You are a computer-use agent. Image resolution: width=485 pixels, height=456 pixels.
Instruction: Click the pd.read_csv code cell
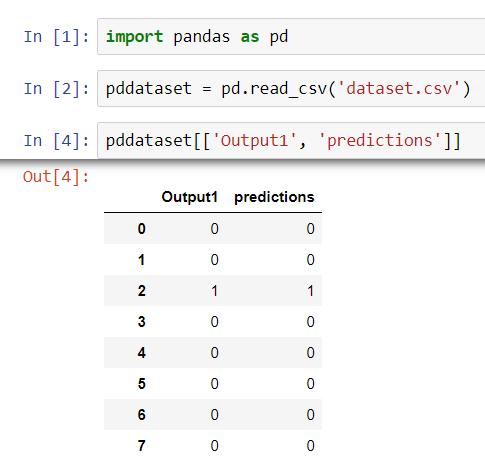tap(291, 89)
